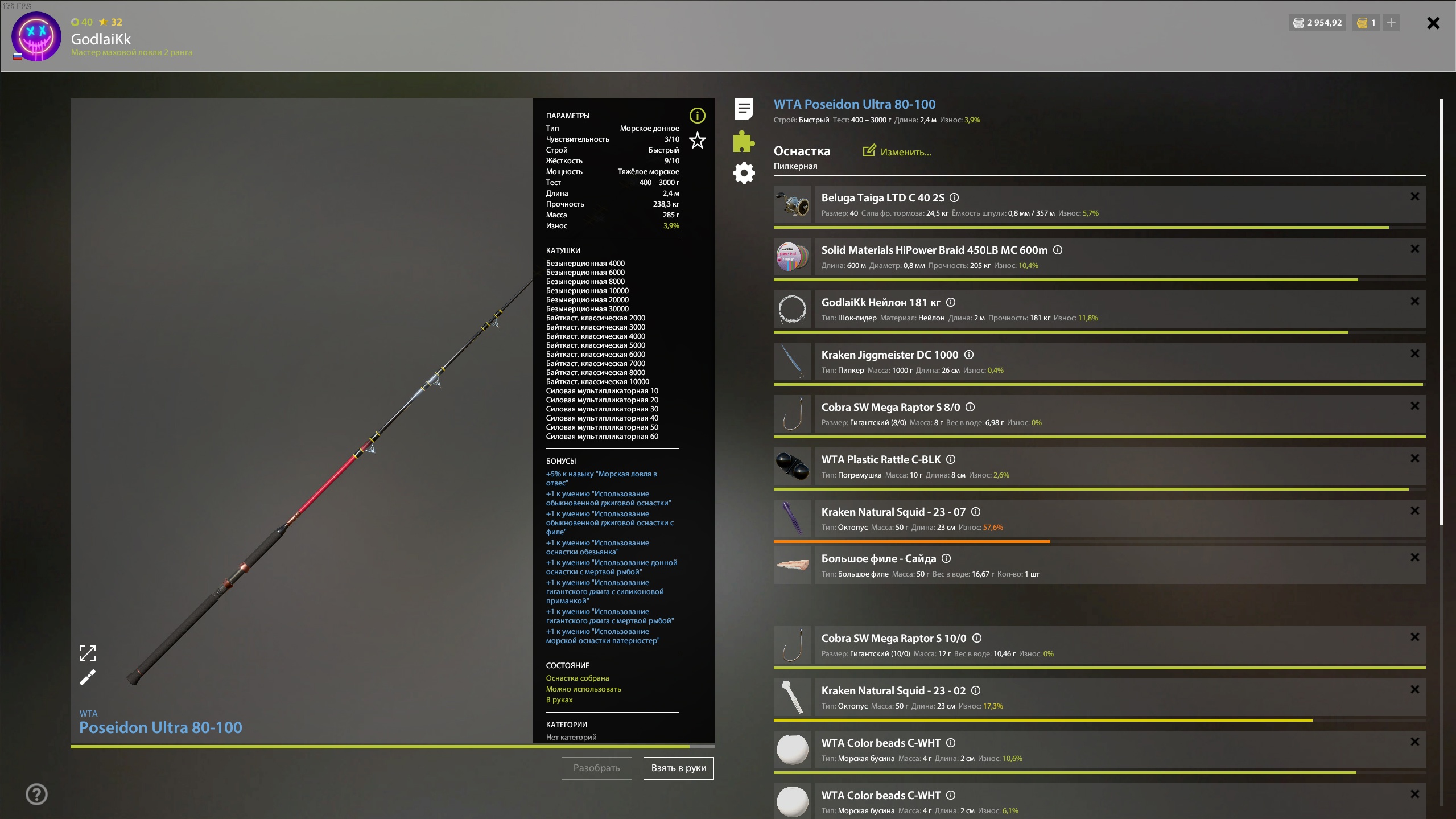Open the gear settings tab for the rod

pos(744,173)
